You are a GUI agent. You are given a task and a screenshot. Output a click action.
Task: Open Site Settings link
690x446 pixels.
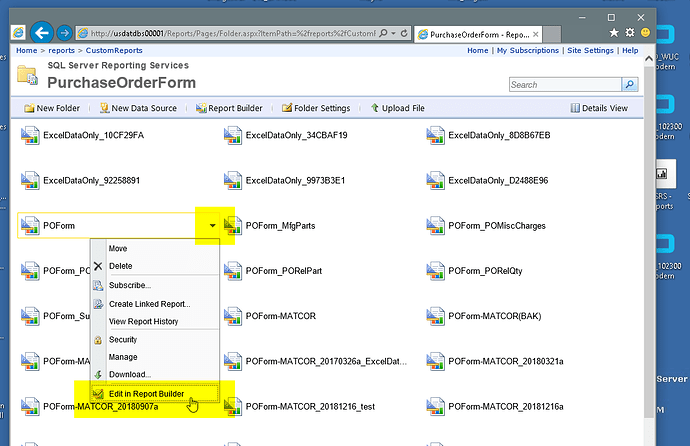[x=590, y=51]
